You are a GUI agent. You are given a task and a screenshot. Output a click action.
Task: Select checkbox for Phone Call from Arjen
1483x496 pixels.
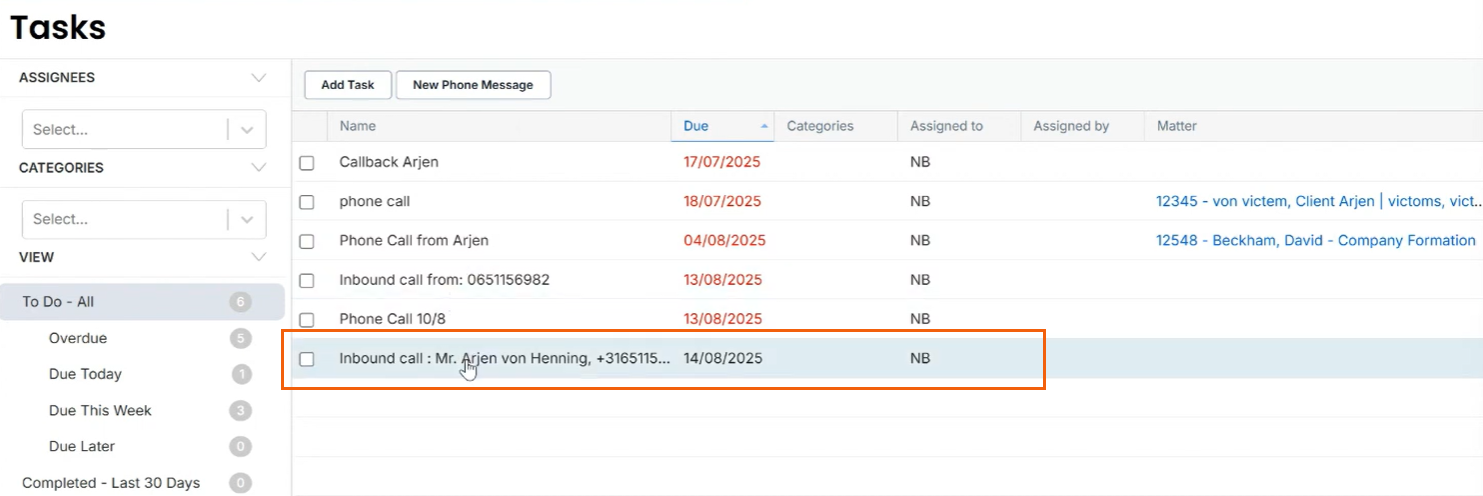[307, 241]
